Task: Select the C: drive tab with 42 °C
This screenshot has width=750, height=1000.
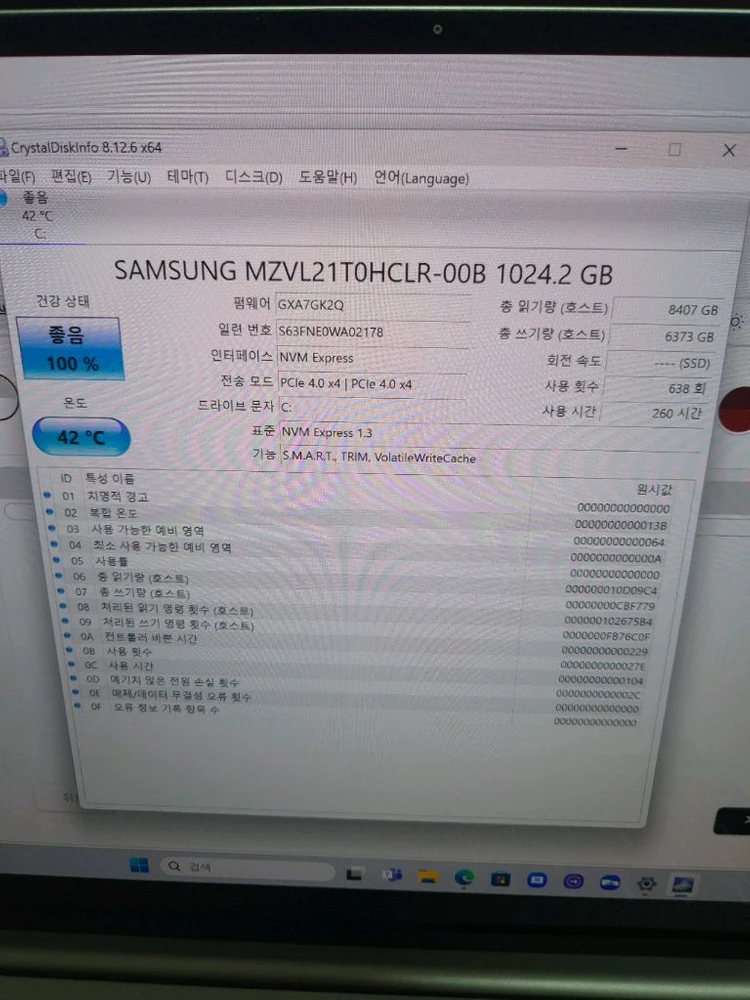Action: pyautogui.click(x=40, y=216)
